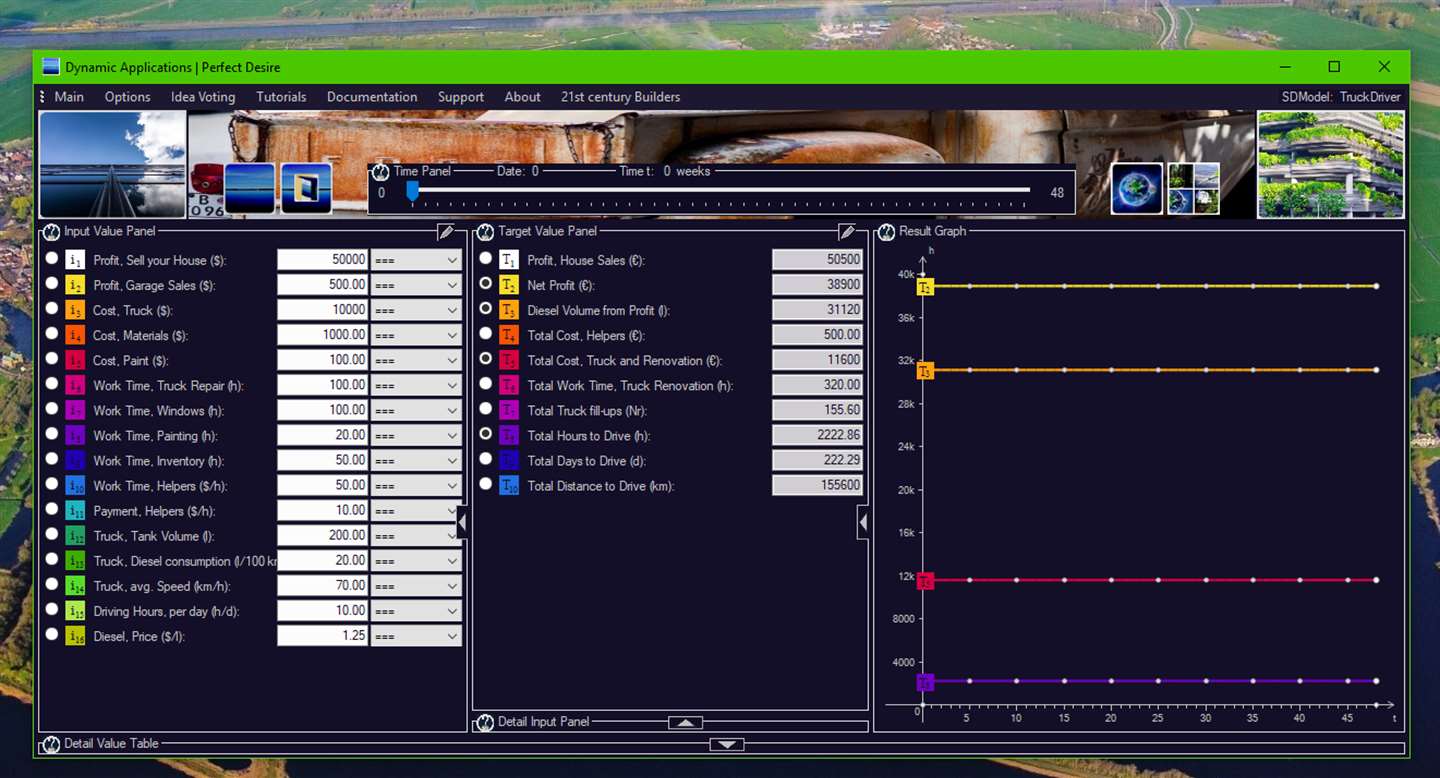Open the Options menu
1440x778 pixels.
128,97
